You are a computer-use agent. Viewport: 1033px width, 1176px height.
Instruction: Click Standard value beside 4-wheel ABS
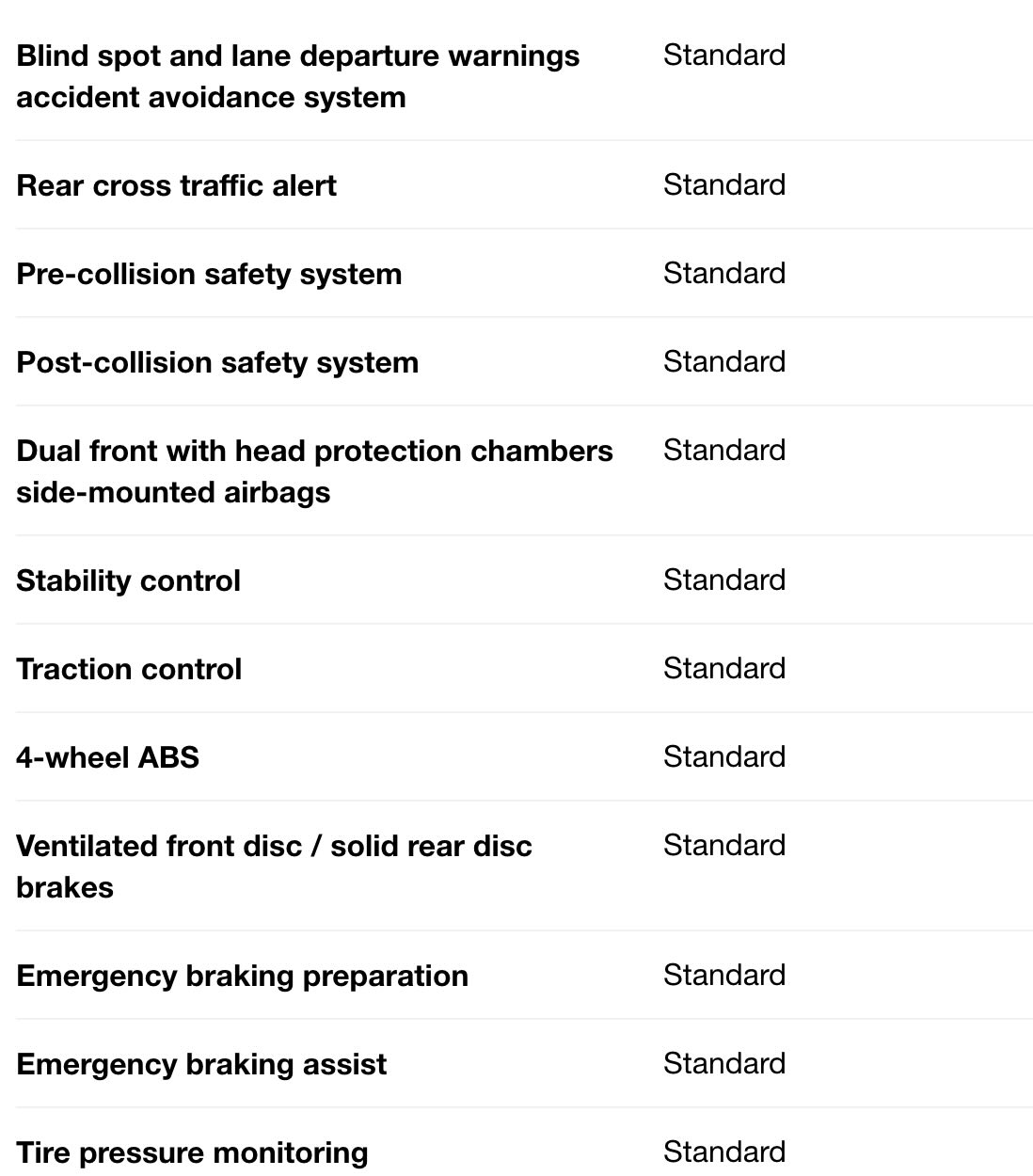(723, 756)
